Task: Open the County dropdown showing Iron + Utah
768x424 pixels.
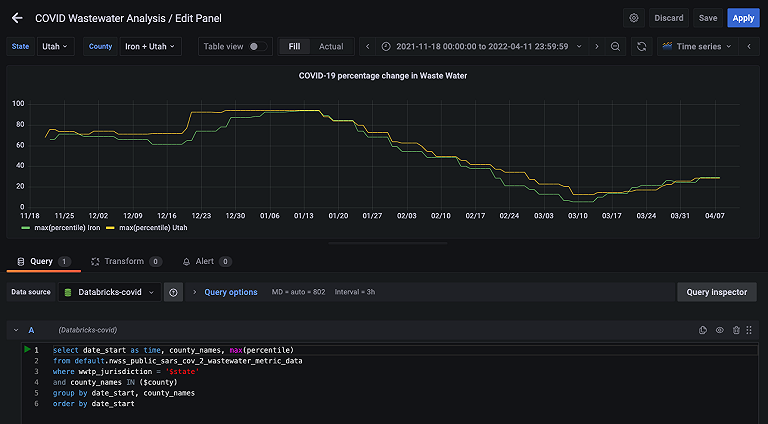Action: [x=150, y=47]
